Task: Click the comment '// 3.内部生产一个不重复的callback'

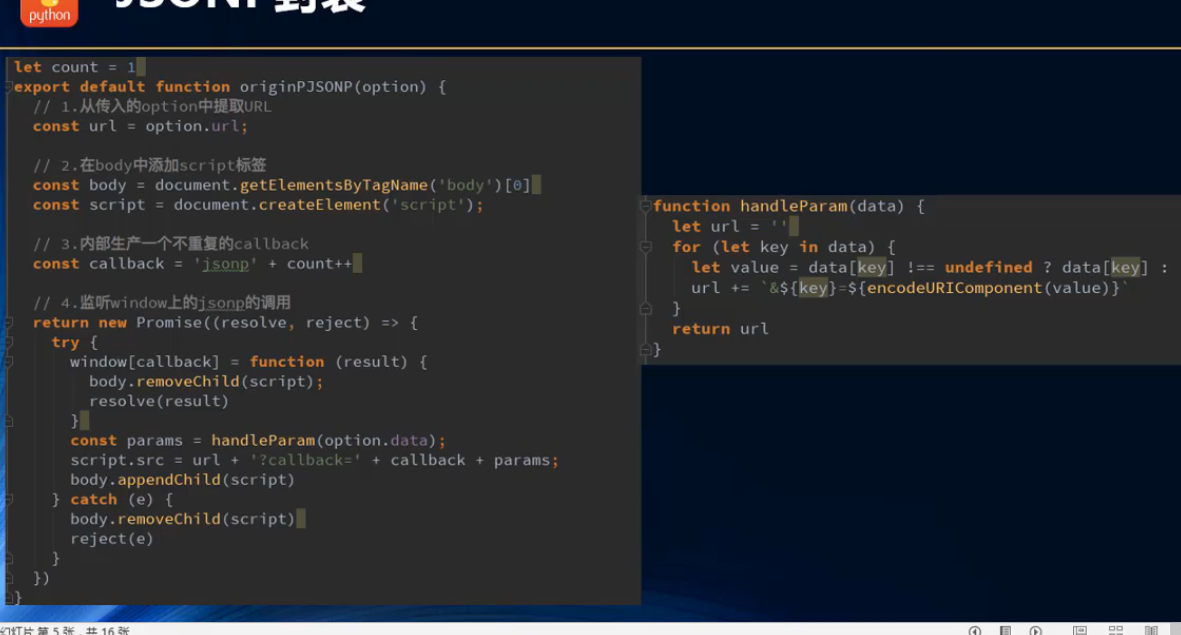Action: [171, 243]
